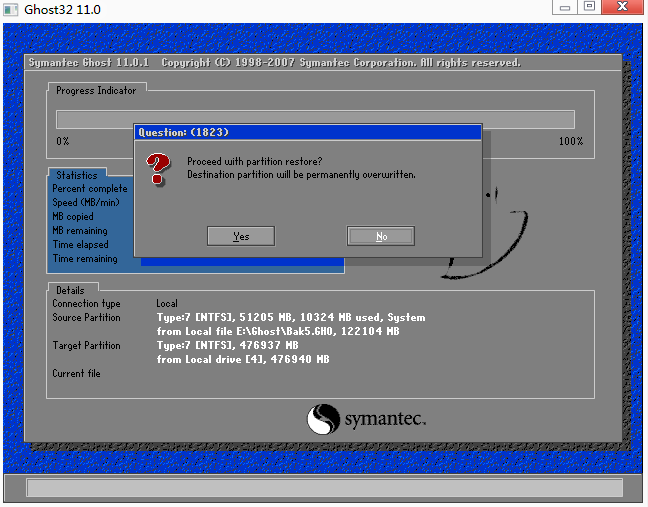Click the "Target Partition" label

coord(86,345)
